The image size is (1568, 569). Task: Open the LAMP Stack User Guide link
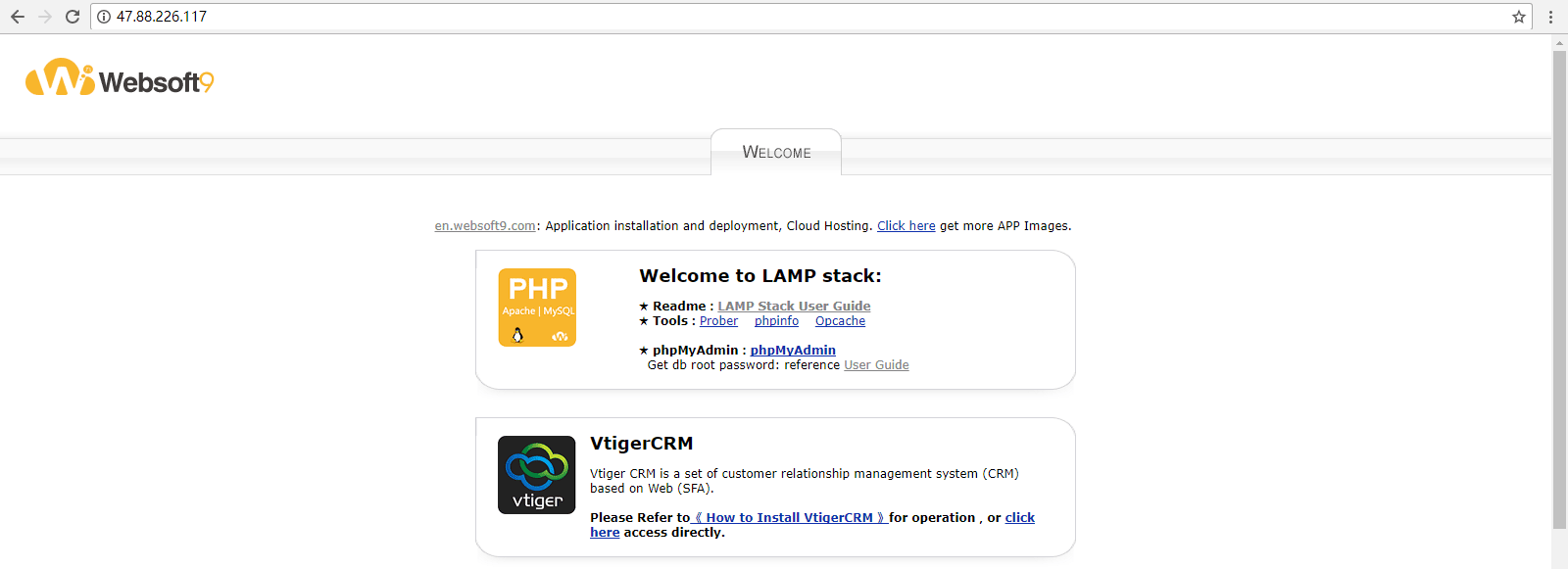[794, 307]
